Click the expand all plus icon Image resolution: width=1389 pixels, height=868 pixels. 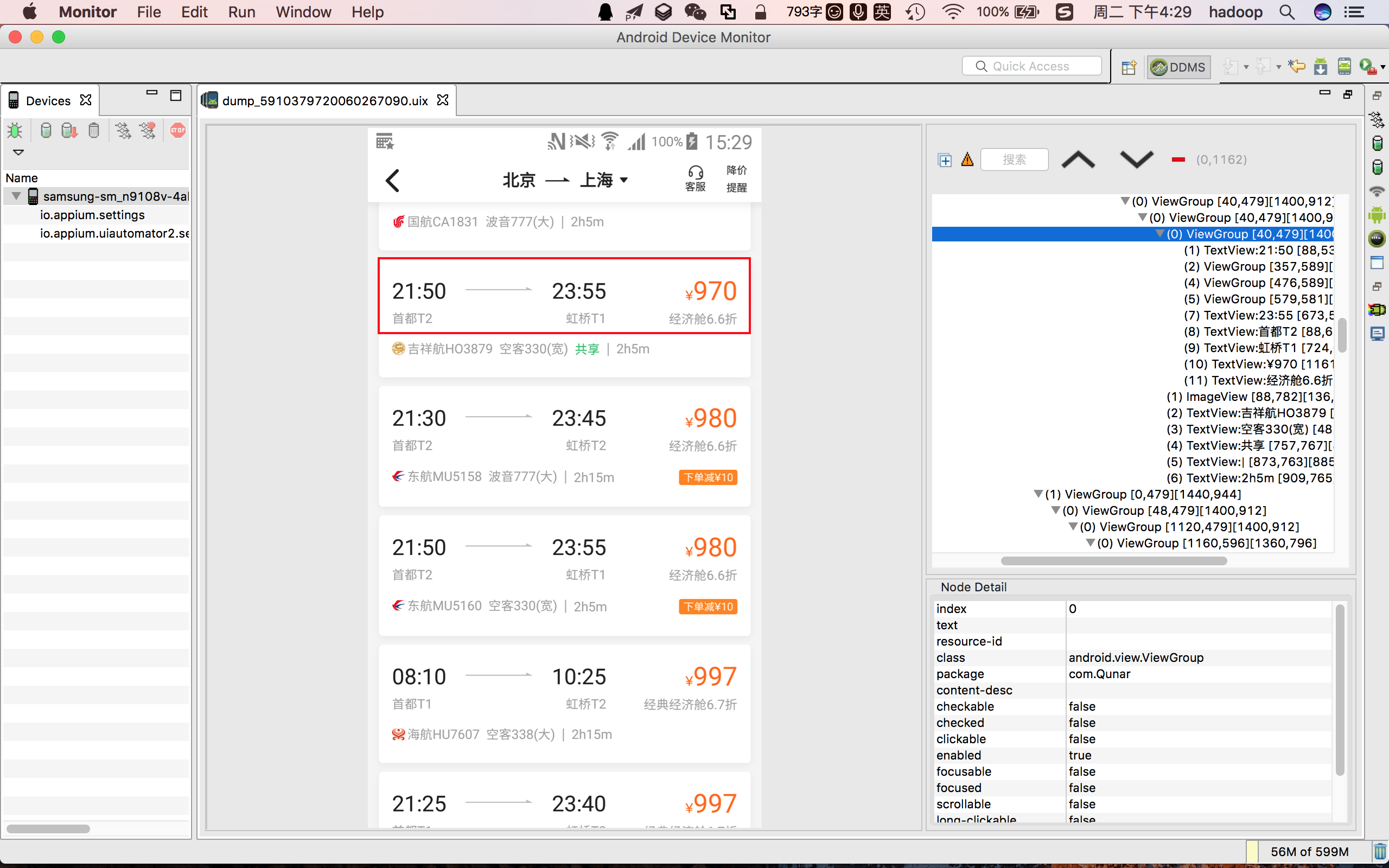coord(945,160)
